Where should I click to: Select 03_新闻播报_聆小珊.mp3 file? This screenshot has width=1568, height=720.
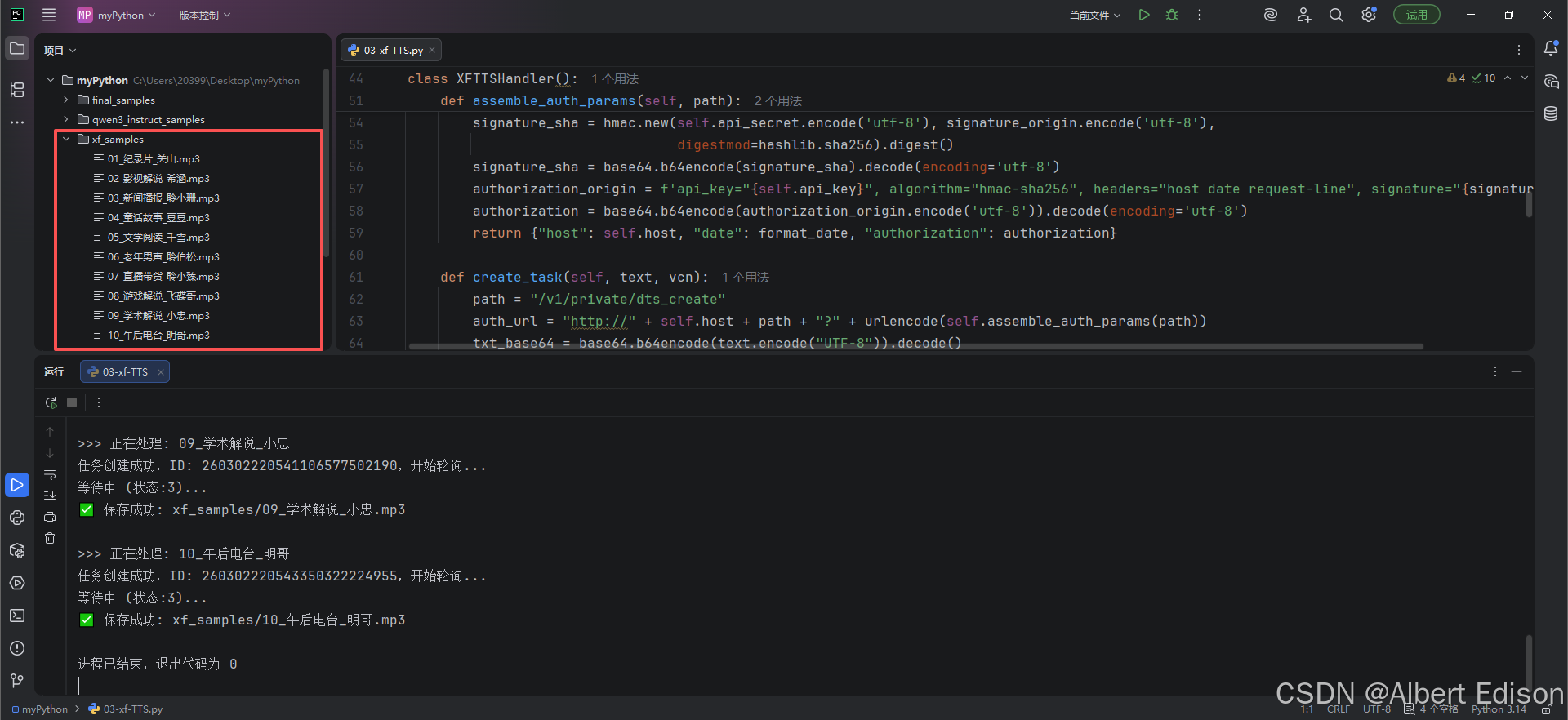(x=163, y=198)
